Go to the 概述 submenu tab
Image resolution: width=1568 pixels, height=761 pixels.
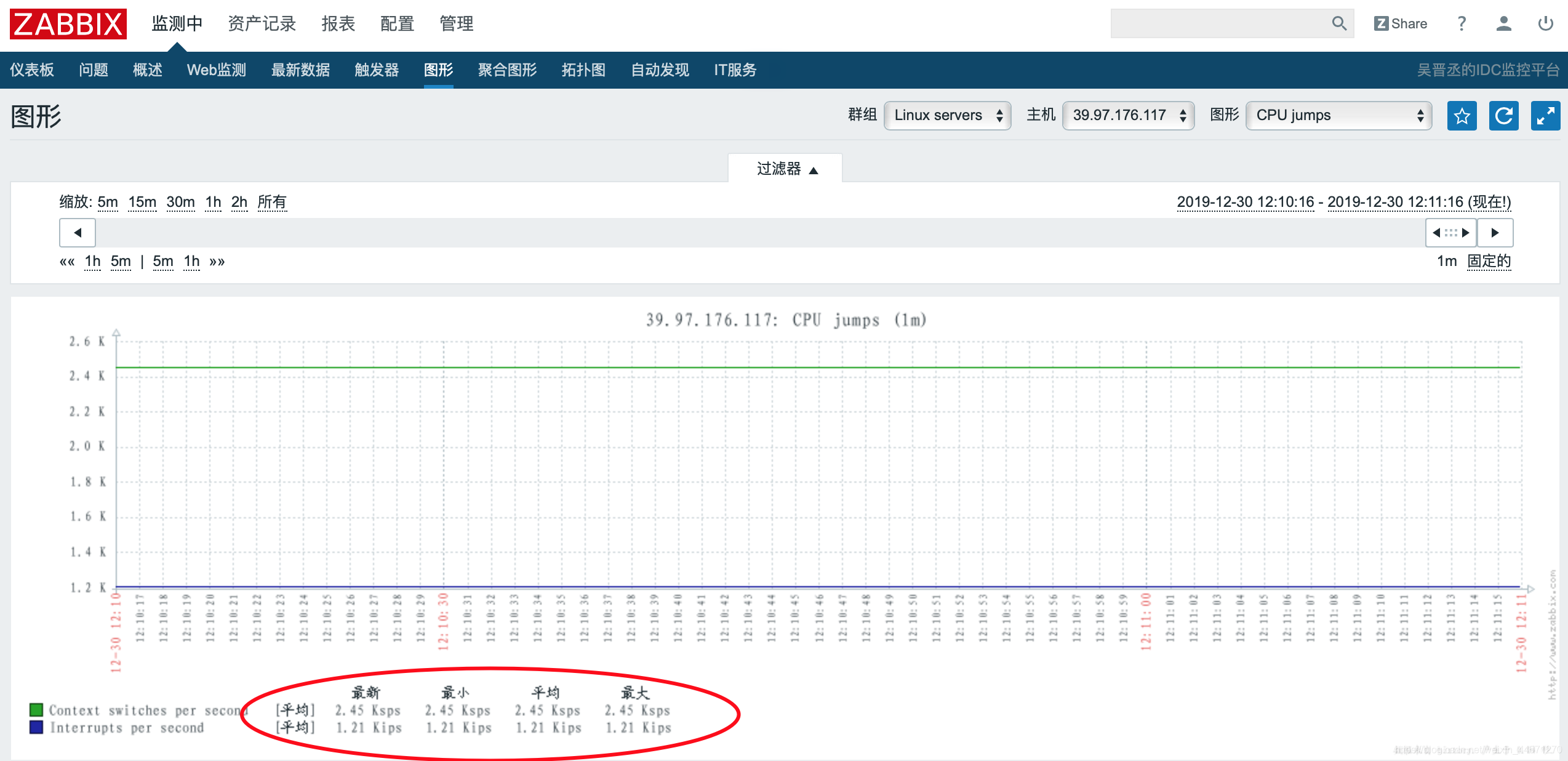pos(148,70)
